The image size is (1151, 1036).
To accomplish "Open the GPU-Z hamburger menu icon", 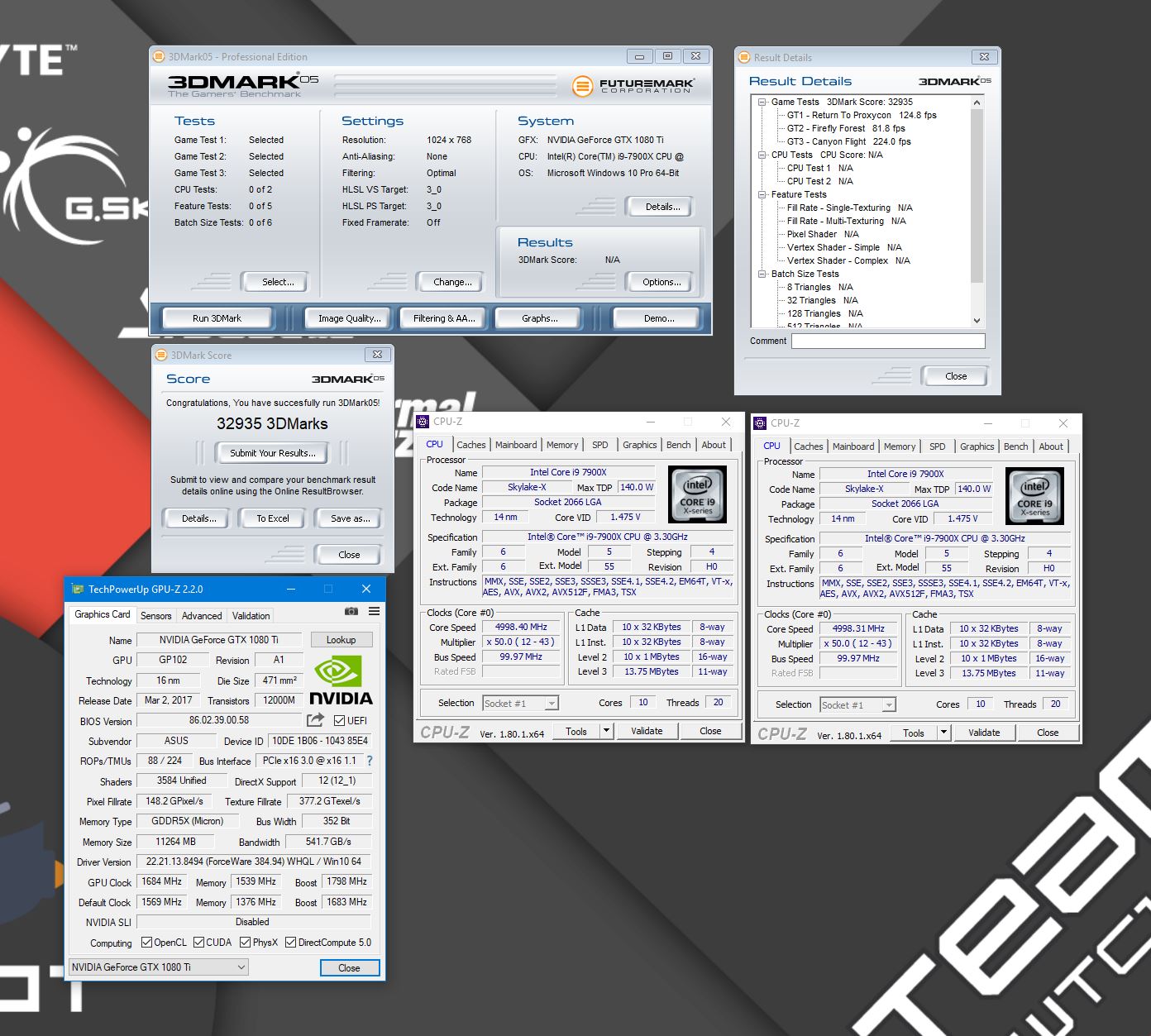I will tap(374, 611).
